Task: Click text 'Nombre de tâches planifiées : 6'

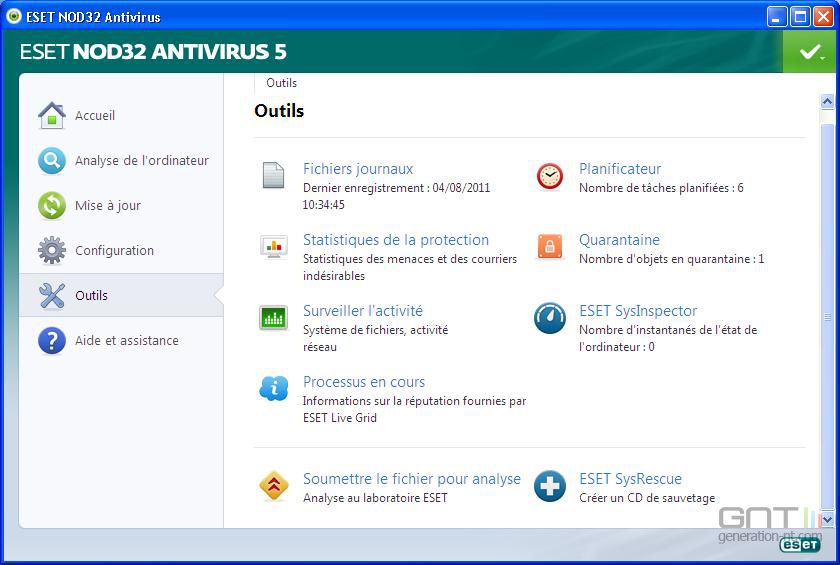Action: [661, 188]
